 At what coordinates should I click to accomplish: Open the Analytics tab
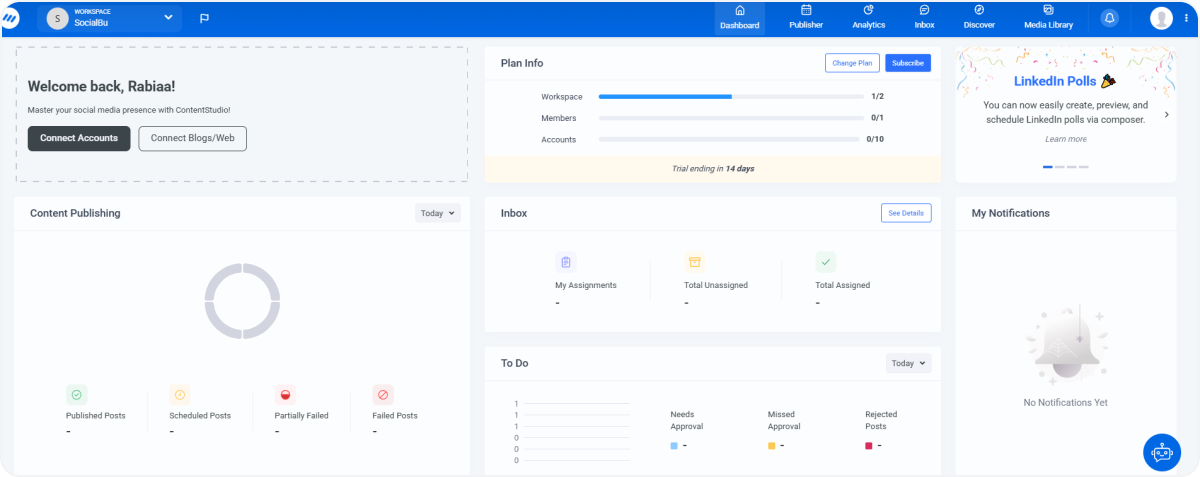[868, 18]
